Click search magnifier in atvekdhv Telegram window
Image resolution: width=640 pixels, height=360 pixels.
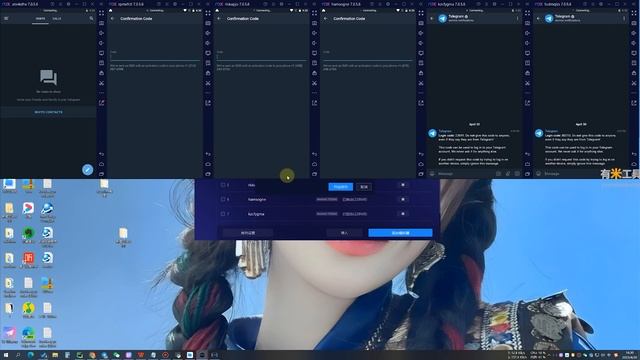coord(91,18)
